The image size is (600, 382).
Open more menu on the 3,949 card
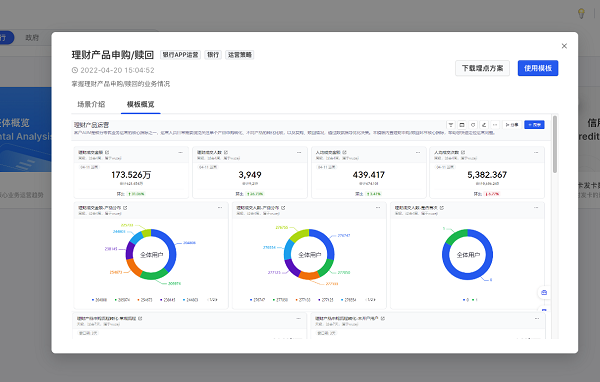click(299, 152)
